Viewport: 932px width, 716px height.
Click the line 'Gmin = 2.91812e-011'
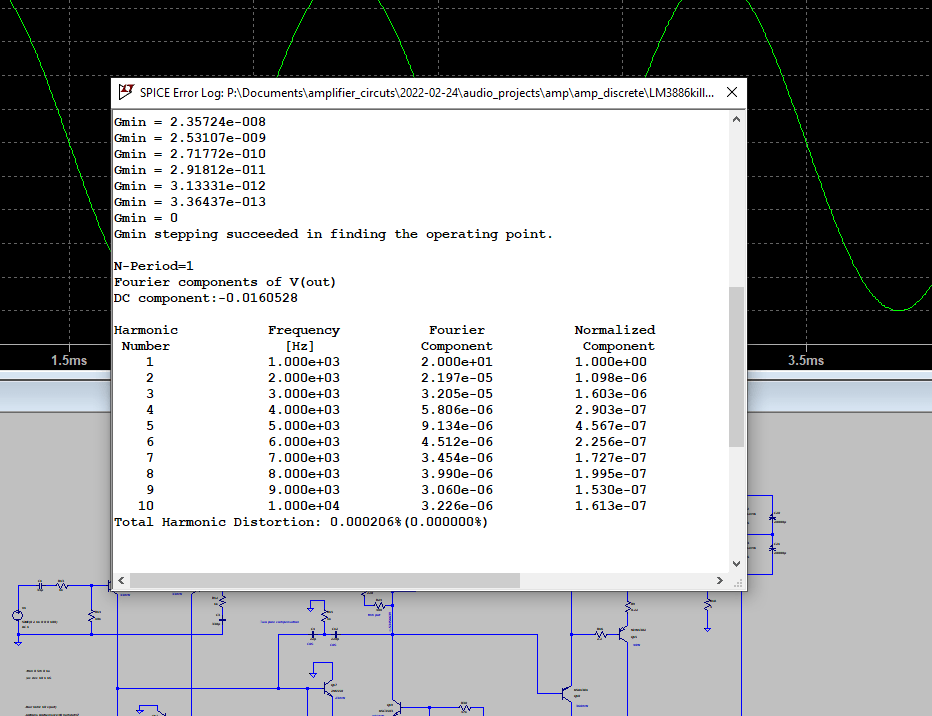tap(190, 170)
